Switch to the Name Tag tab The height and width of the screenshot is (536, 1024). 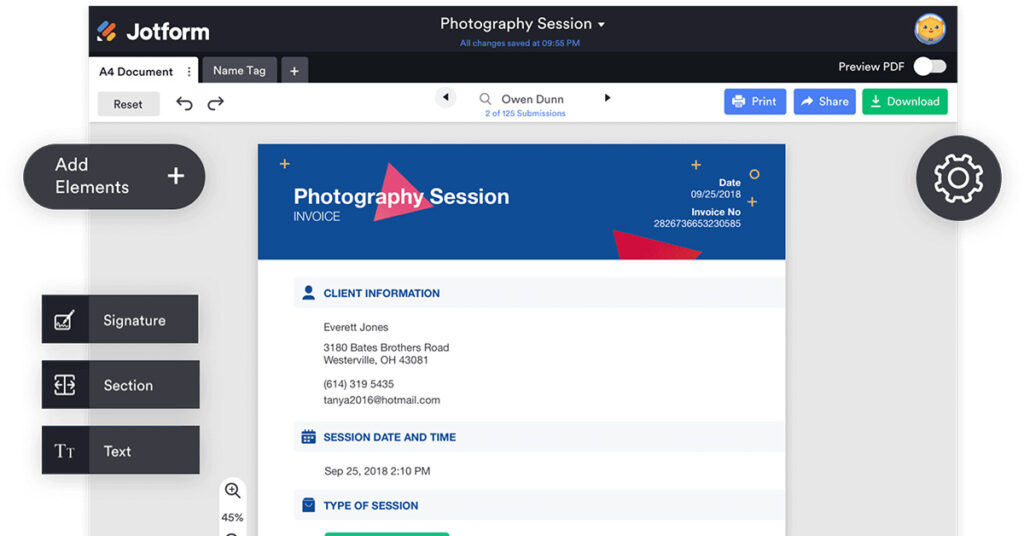pos(239,71)
